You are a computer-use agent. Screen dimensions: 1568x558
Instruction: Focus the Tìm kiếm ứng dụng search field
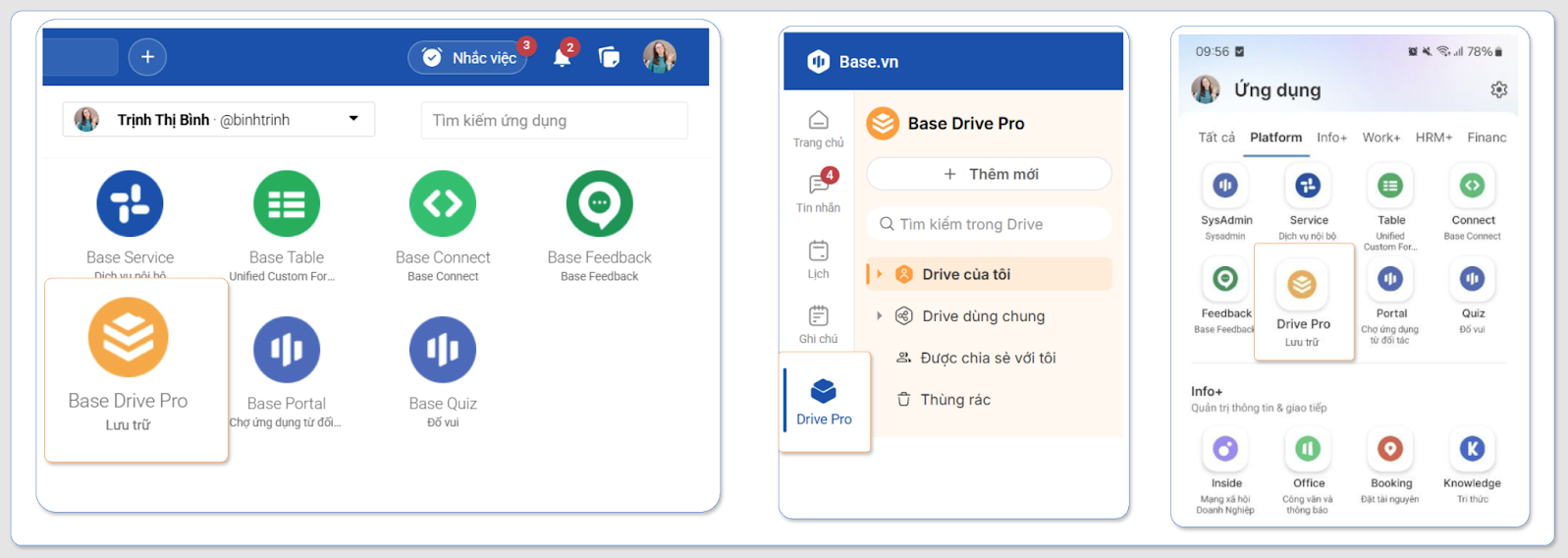[555, 121]
